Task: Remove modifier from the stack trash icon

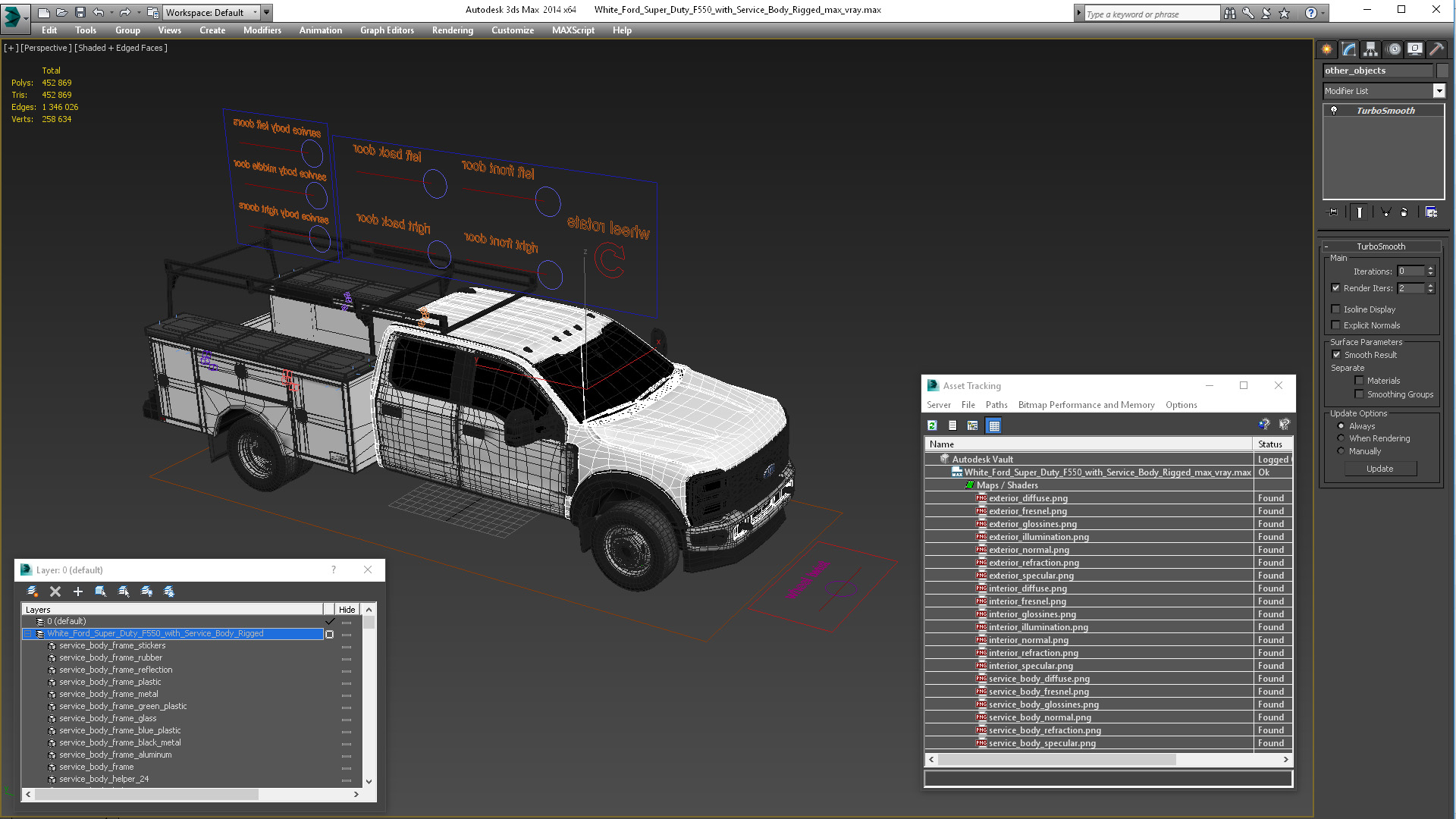Action: pyautogui.click(x=1404, y=212)
